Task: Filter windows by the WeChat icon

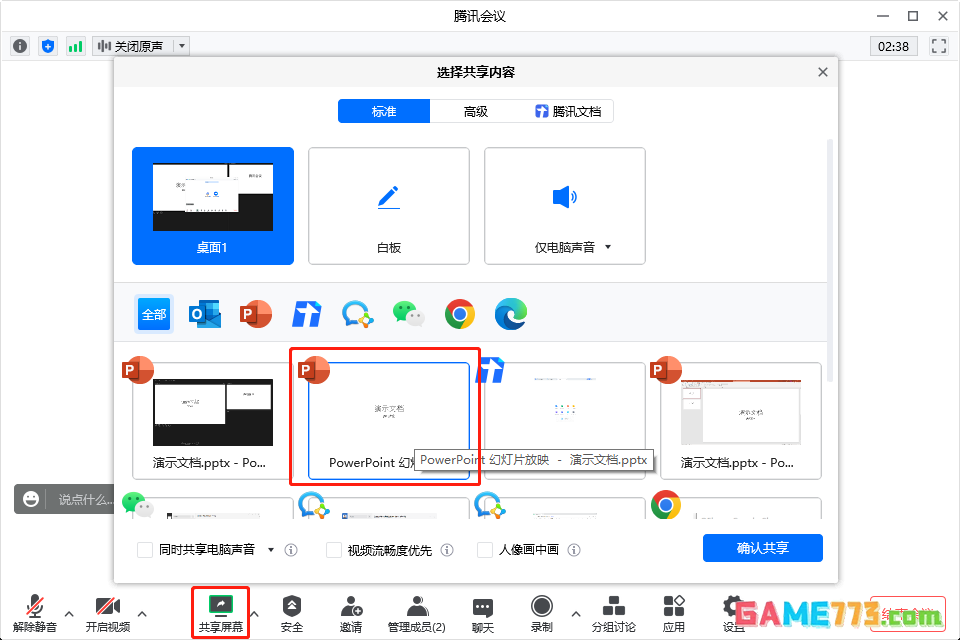Action: tap(408, 314)
